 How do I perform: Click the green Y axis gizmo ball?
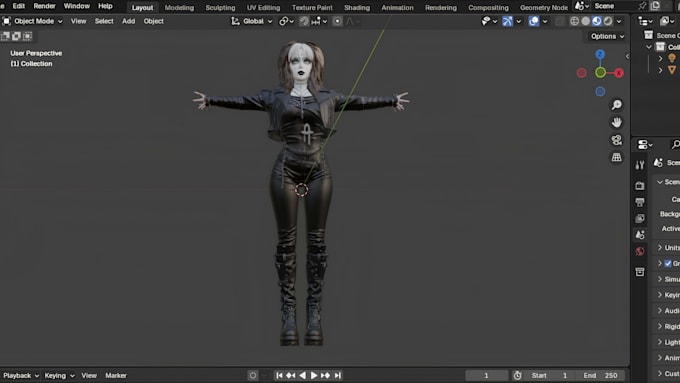[600, 72]
